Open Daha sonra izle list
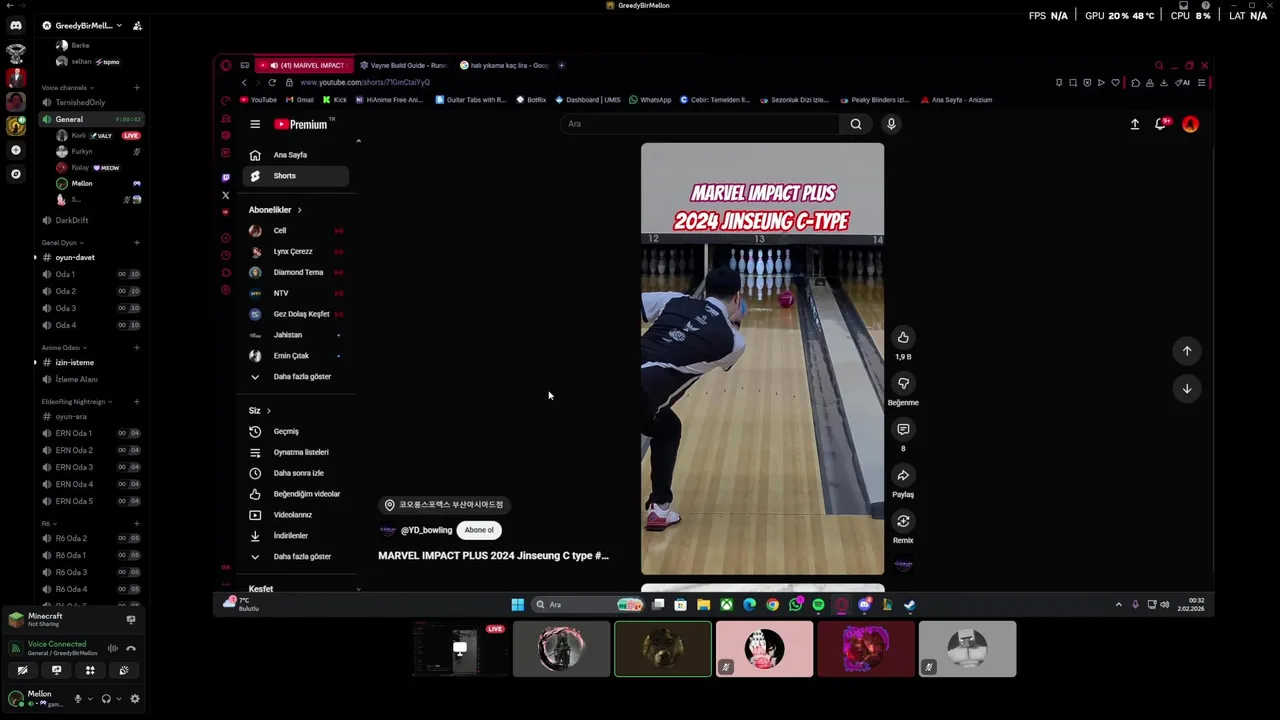Viewport: 1280px width, 720px height. pos(297,473)
